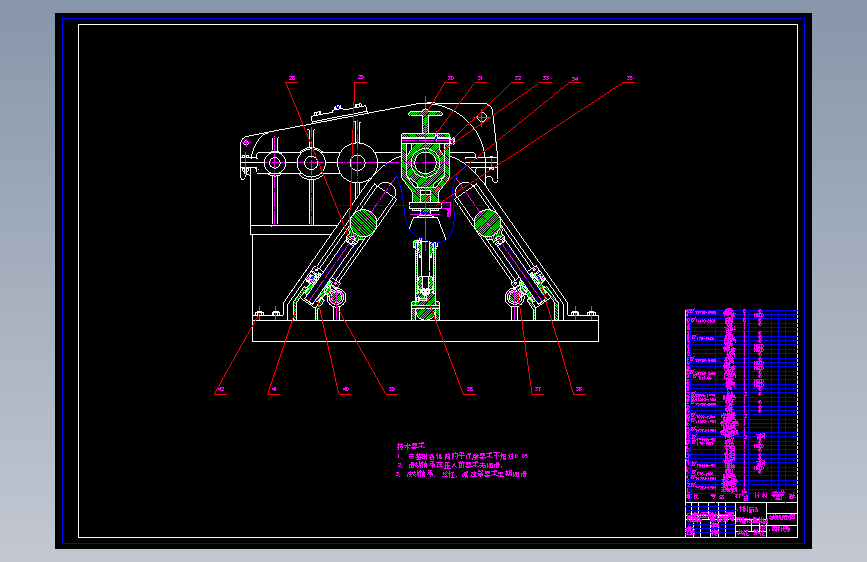Viewport: 867px width, 562px height.
Task: Select part callout number 29
Action: pyautogui.click(x=361, y=78)
